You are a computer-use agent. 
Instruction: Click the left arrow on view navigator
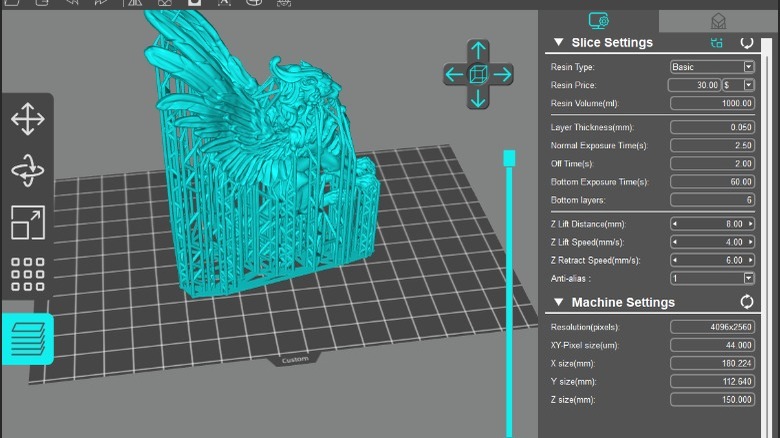[454, 74]
